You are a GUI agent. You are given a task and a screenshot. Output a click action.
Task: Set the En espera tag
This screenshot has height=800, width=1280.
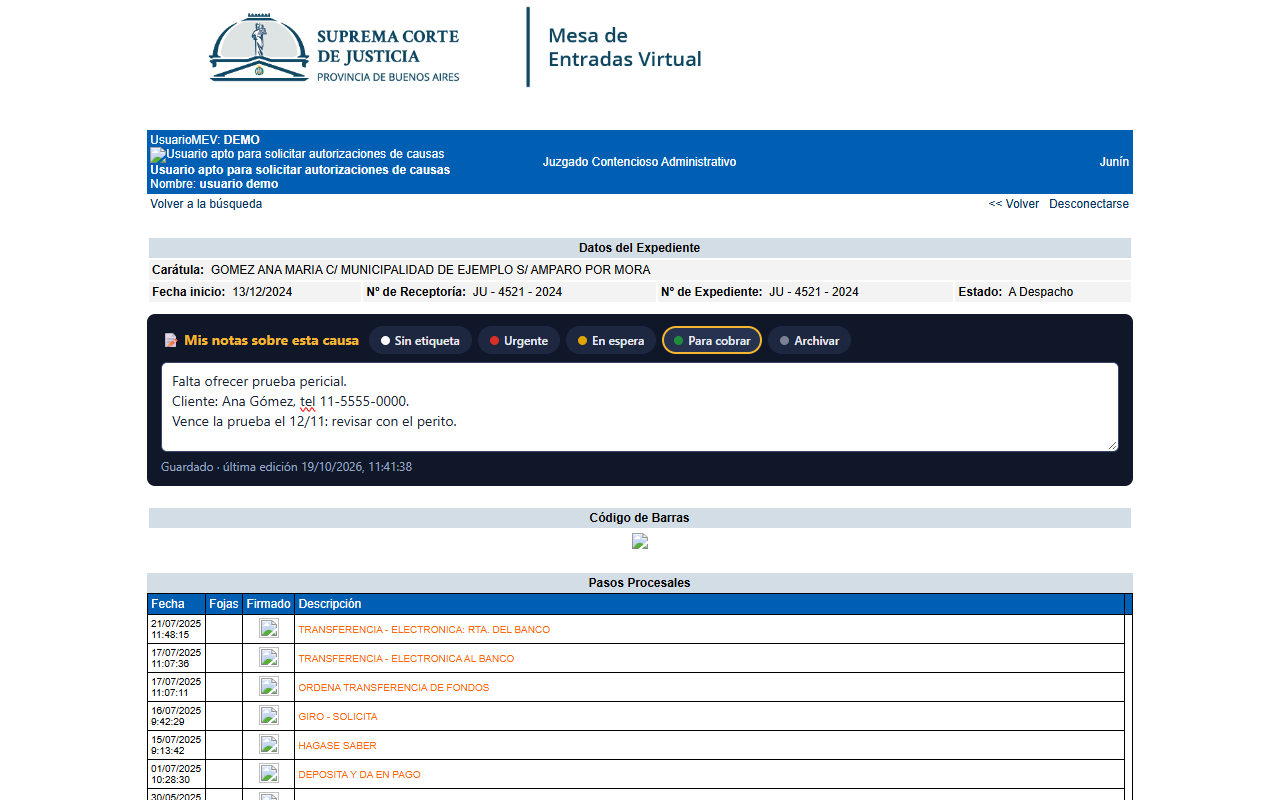[x=611, y=341]
